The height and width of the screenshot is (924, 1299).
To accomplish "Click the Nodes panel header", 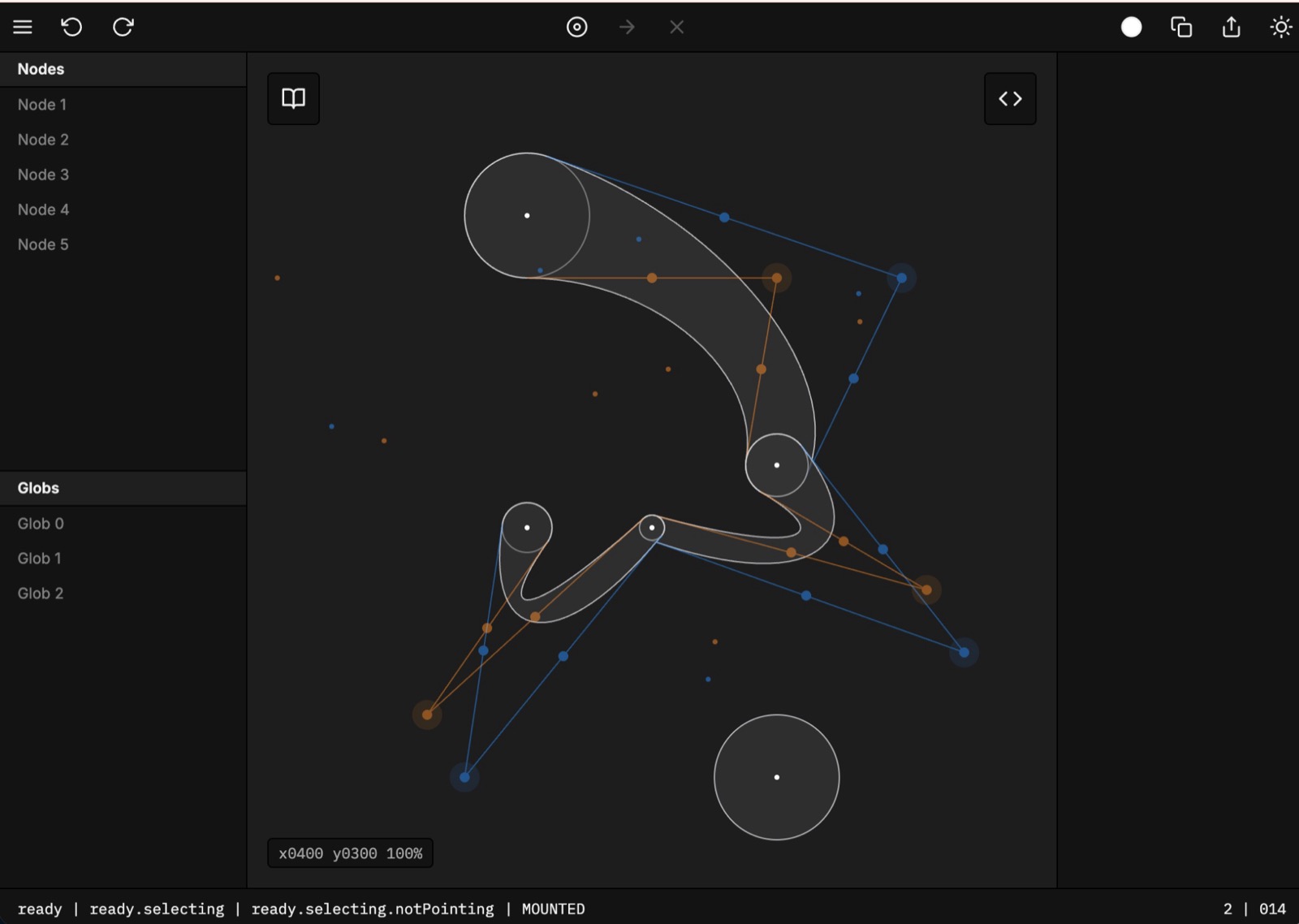I will click(123, 69).
